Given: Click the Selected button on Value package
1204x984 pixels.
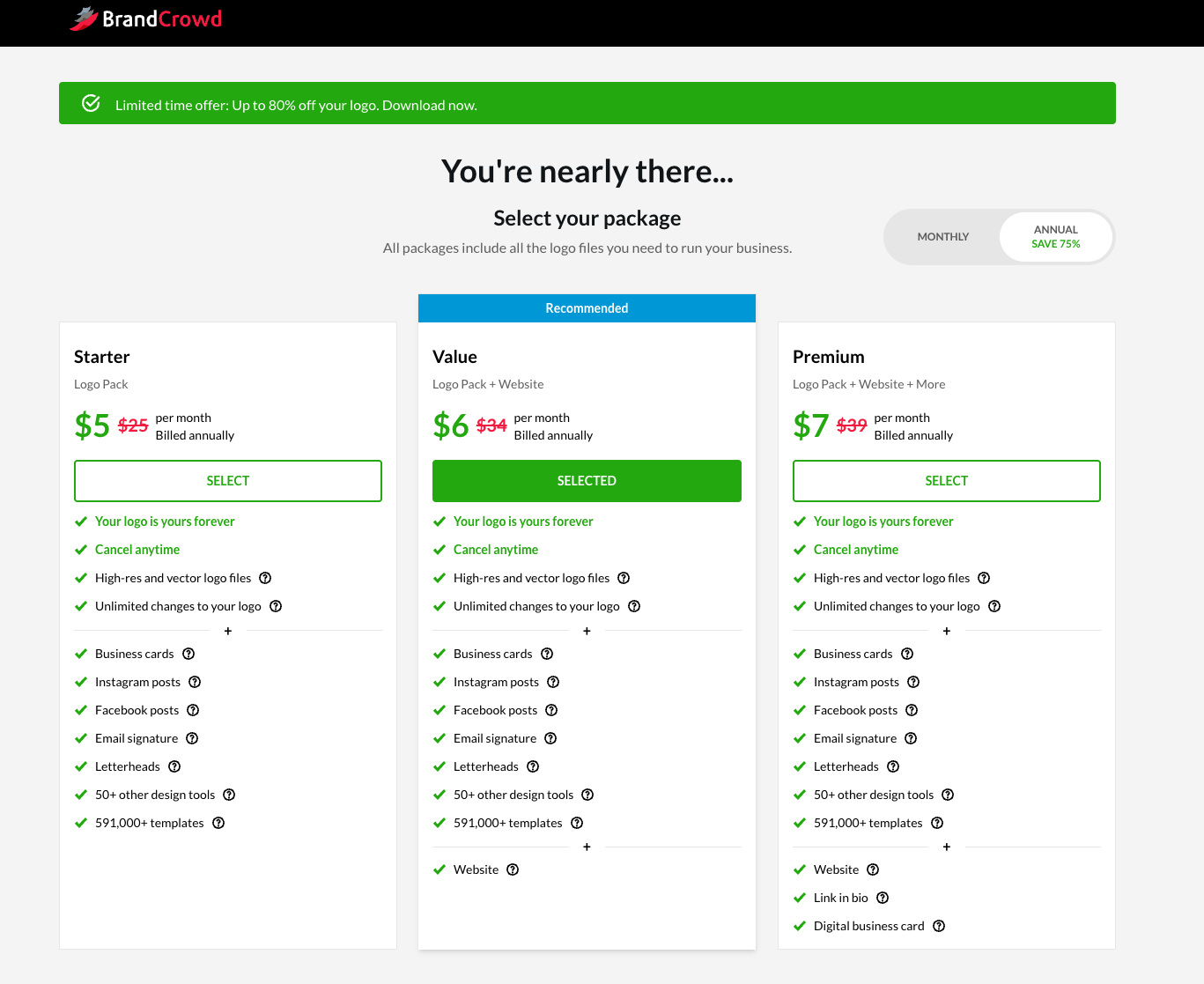Looking at the screenshot, I should 587,481.
